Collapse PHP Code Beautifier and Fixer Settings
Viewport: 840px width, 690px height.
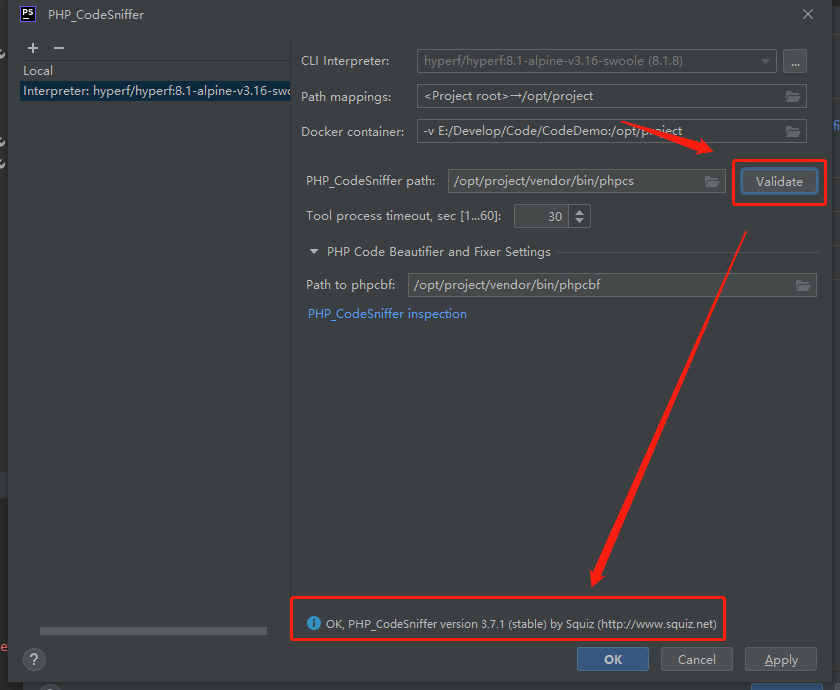(x=314, y=252)
